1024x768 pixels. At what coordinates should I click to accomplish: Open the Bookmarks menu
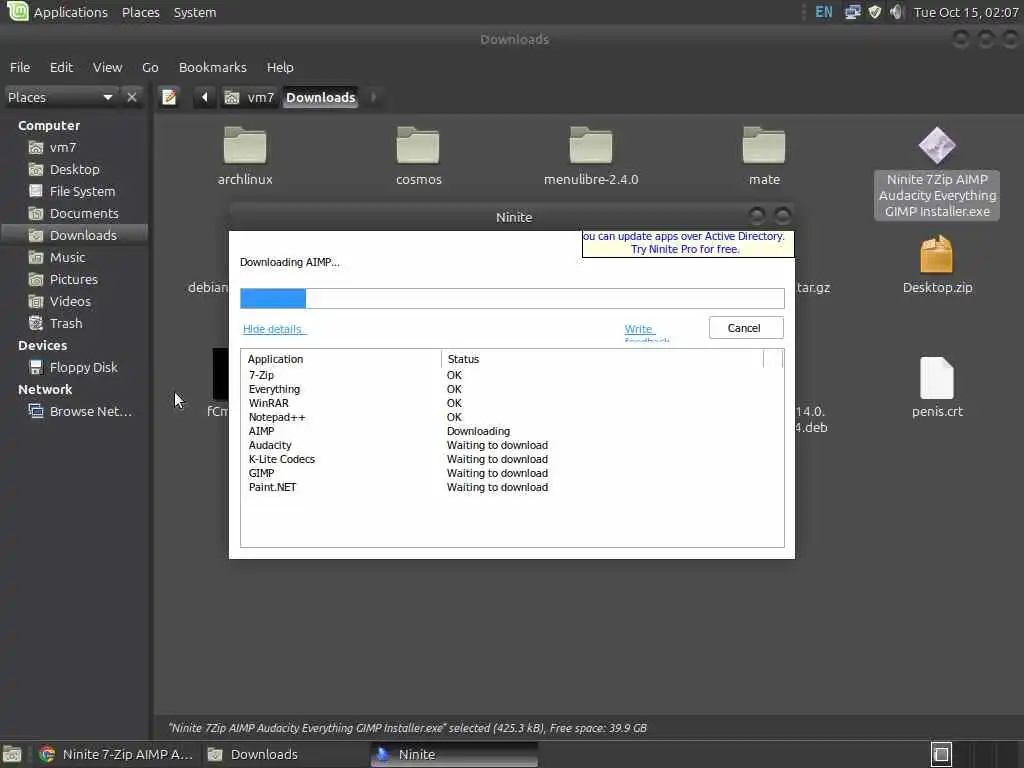213,67
